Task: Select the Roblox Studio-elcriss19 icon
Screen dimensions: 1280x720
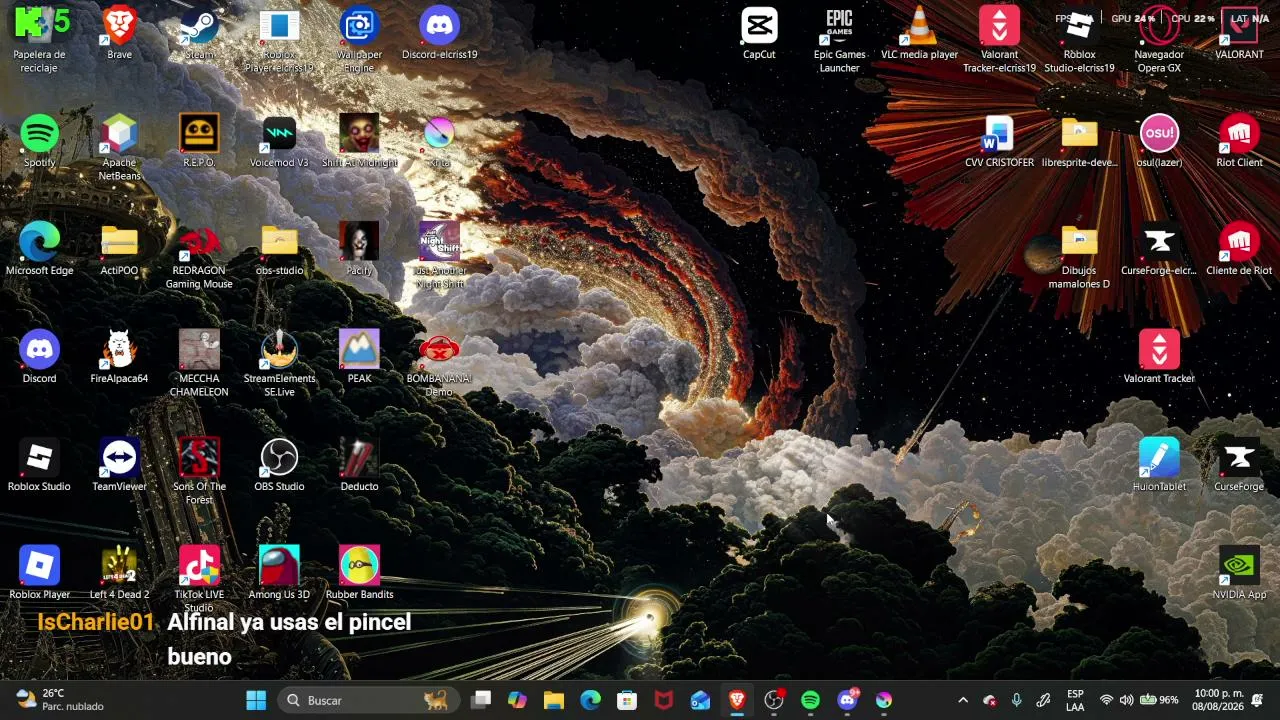Action: click(x=1079, y=40)
